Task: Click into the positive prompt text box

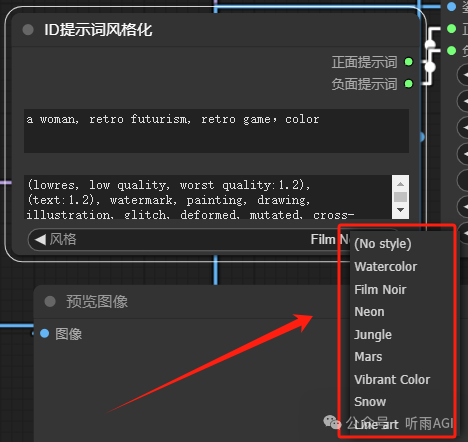Action: tap(216, 131)
